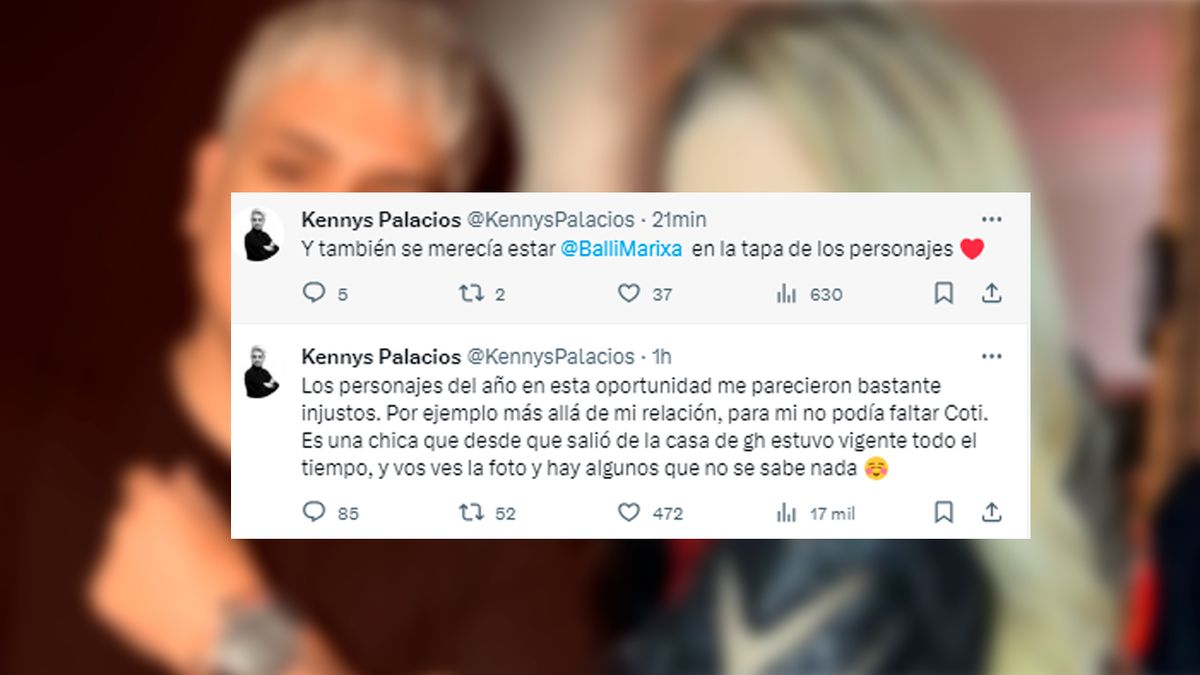Retweet the tweet mentioning @BalliMarixa
Image resolution: width=1200 pixels, height=675 pixels.
click(x=470, y=293)
